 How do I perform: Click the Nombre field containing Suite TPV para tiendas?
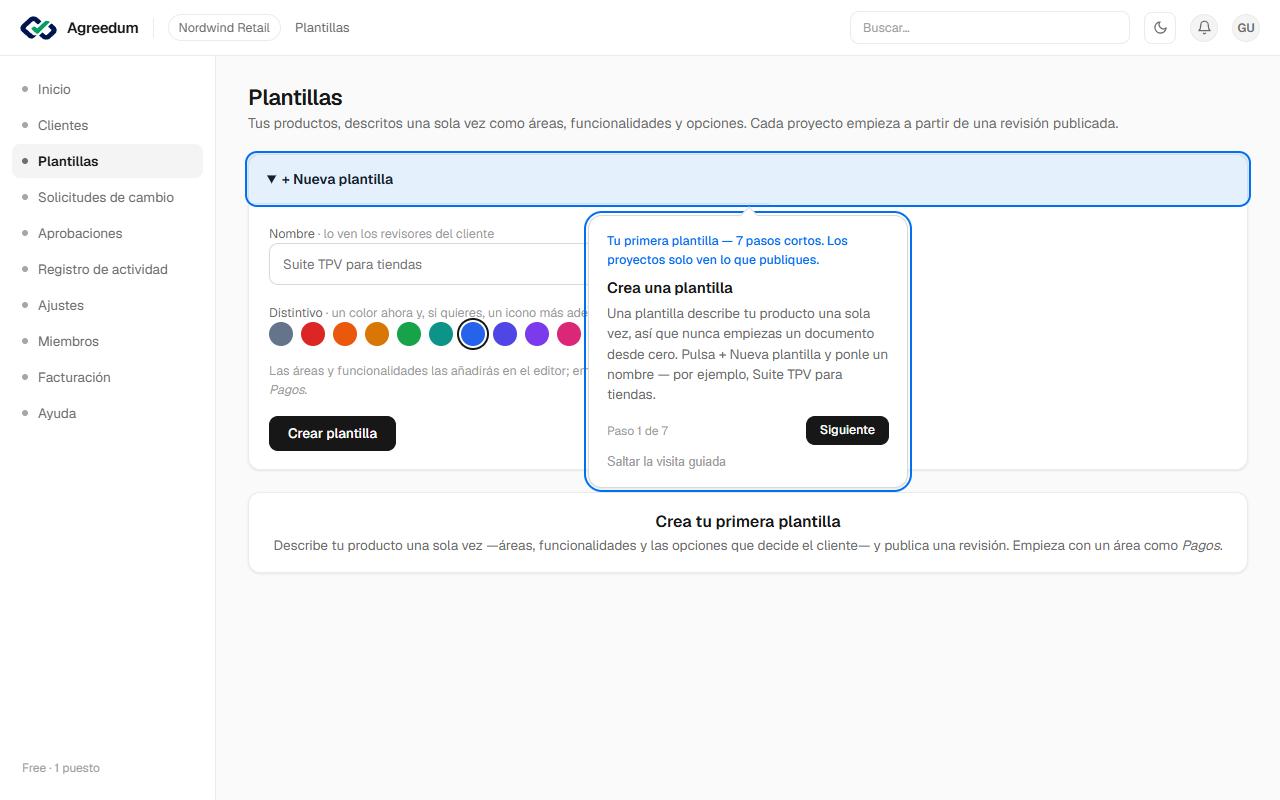point(427,264)
